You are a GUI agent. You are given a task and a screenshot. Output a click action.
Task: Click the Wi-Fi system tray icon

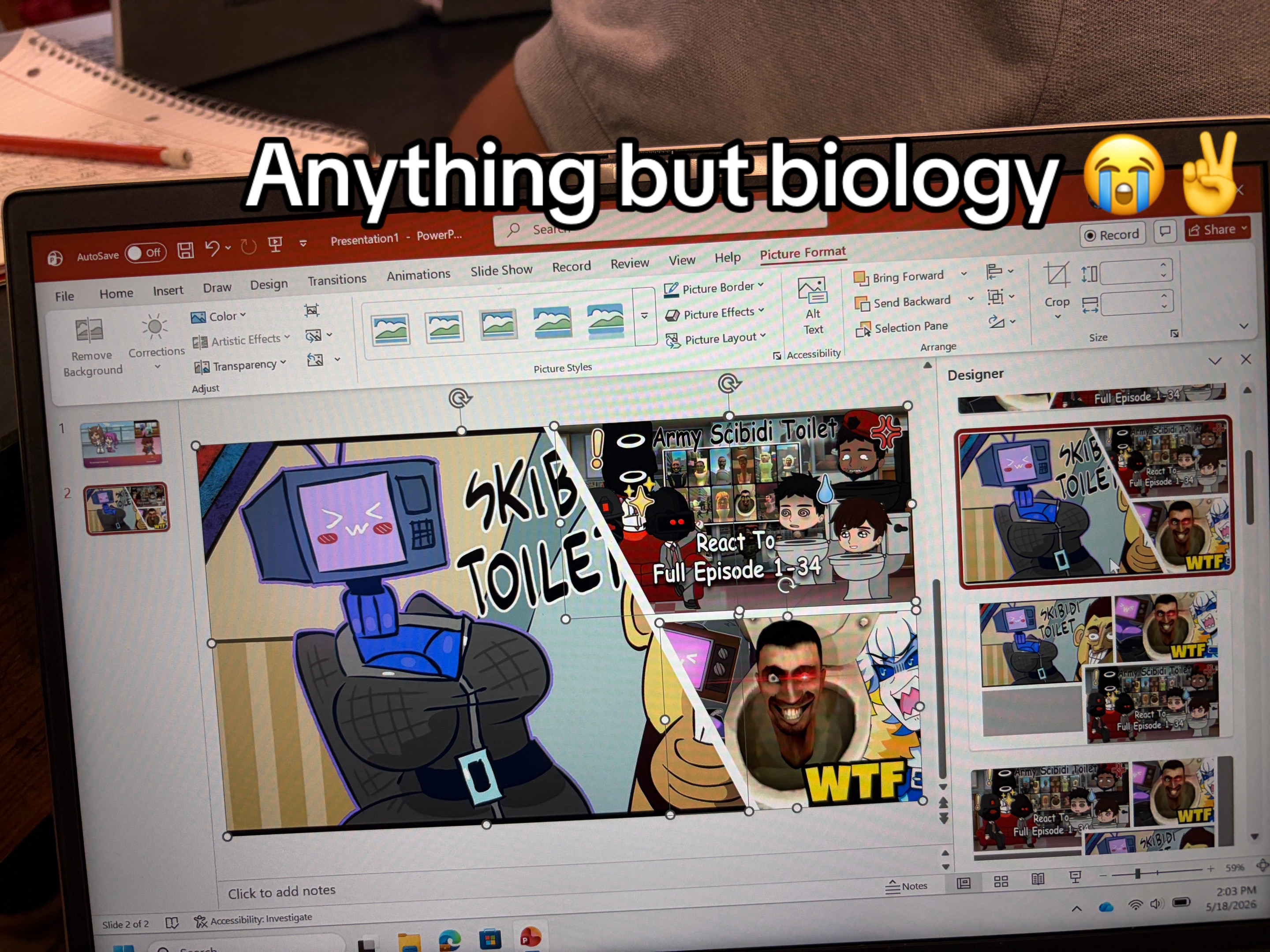pos(1135,906)
